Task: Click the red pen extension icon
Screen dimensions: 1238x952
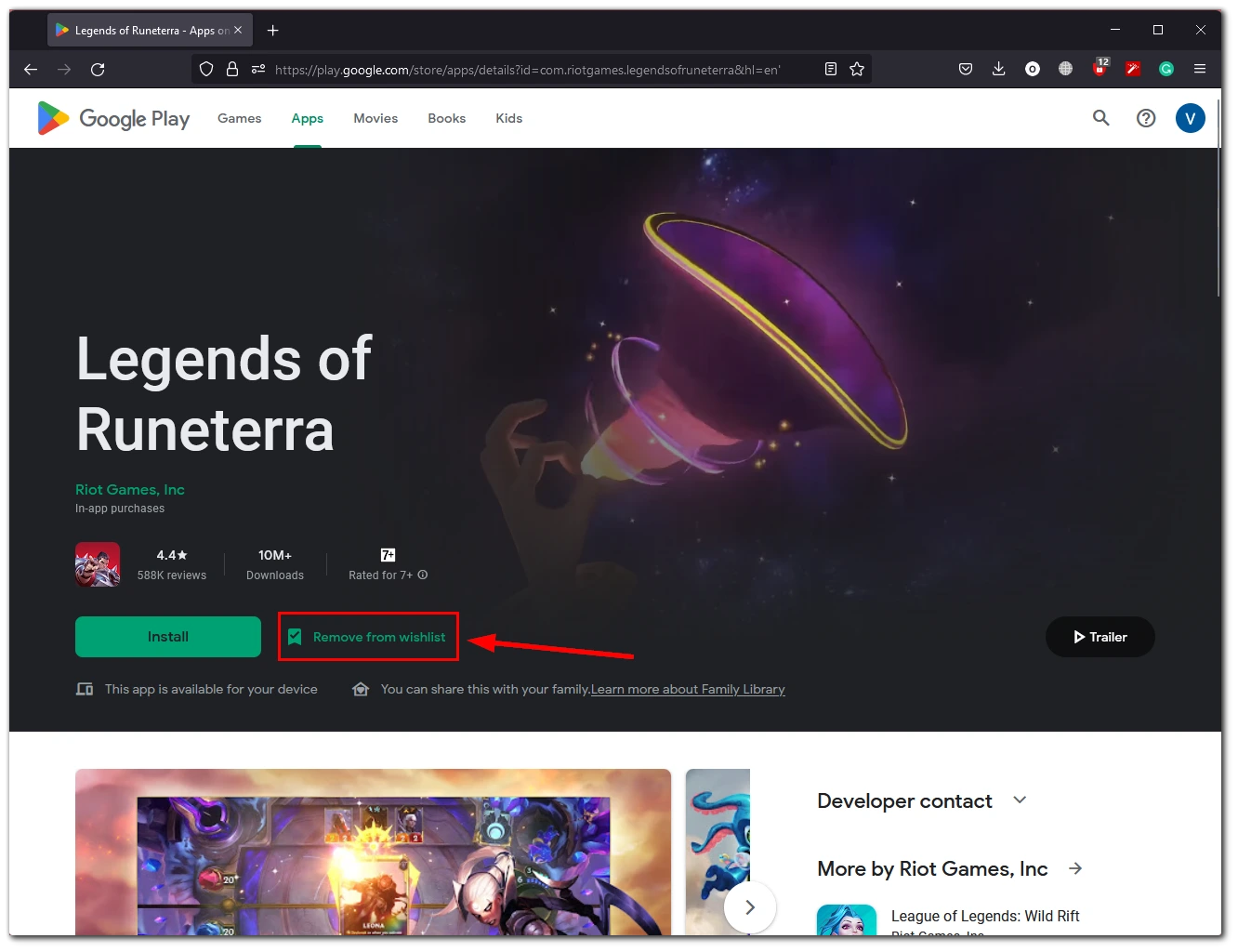Action: pos(1133,69)
